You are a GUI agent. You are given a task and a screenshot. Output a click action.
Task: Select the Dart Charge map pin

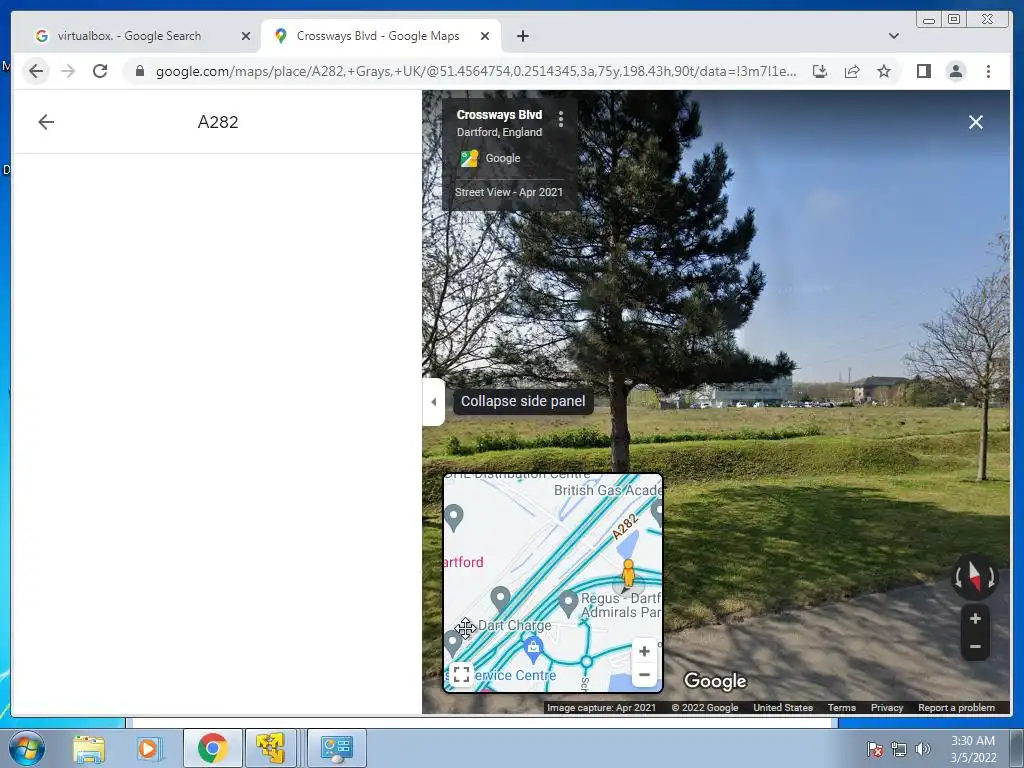tap(500, 599)
